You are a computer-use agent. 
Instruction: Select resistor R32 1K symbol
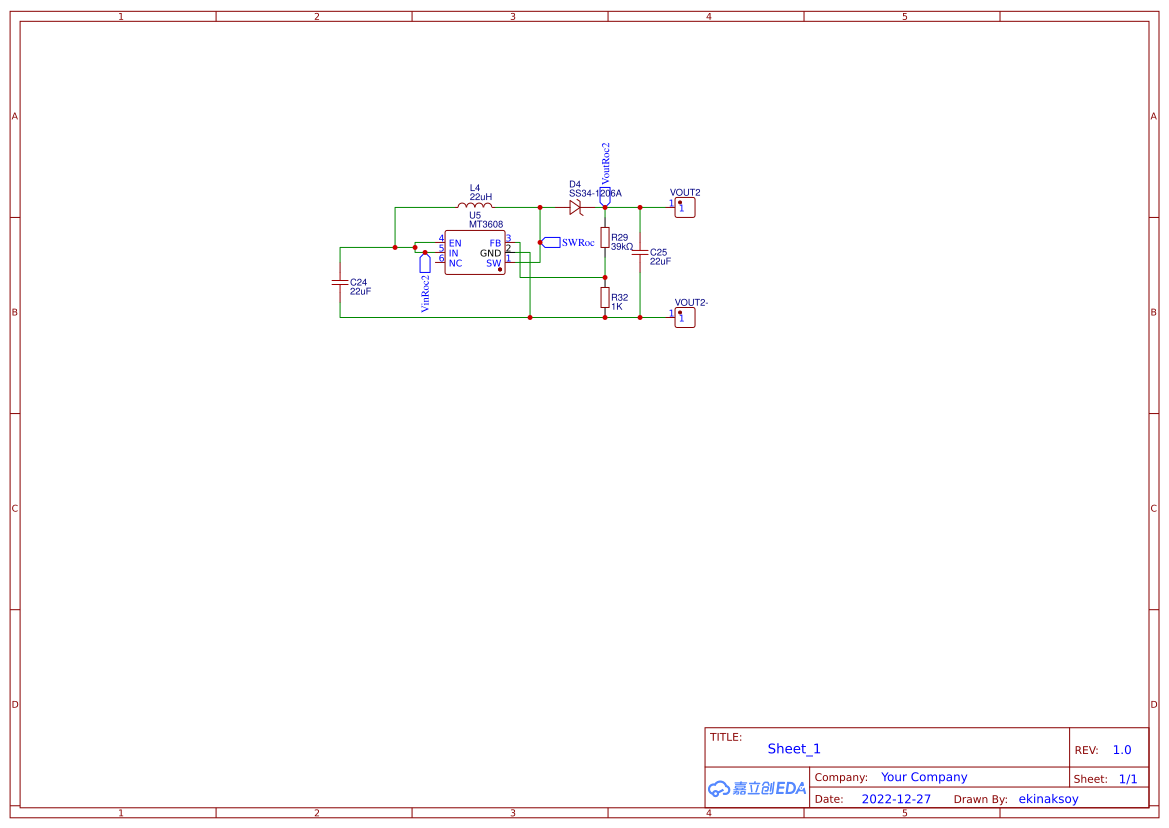tap(605, 297)
